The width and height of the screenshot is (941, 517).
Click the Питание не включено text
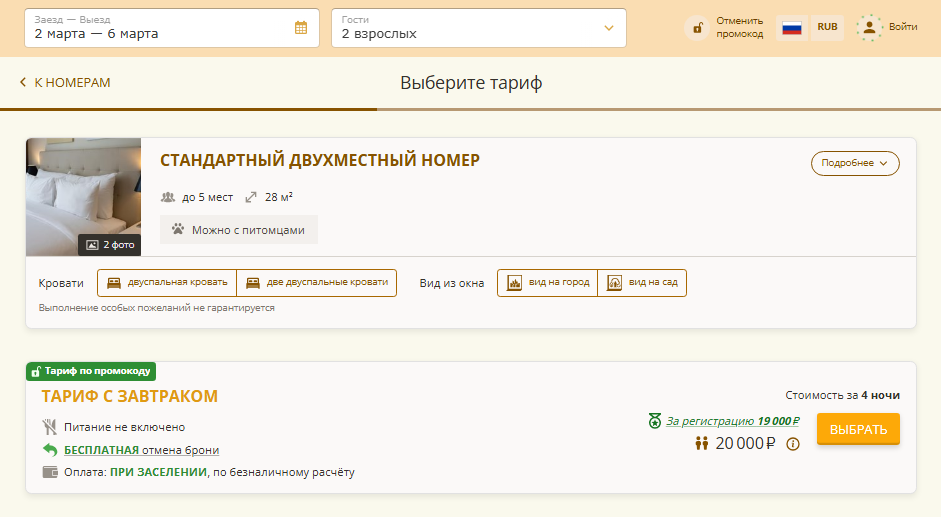pos(124,427)
